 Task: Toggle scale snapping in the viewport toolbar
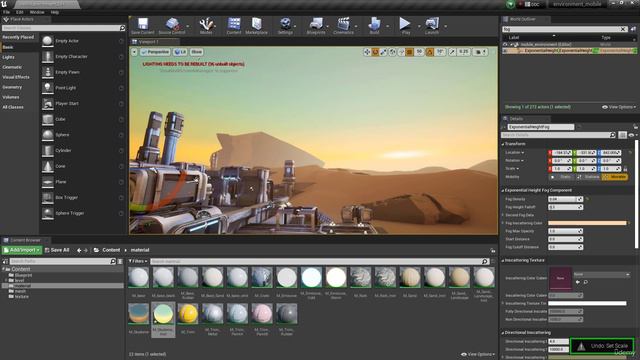click(452, 52)
